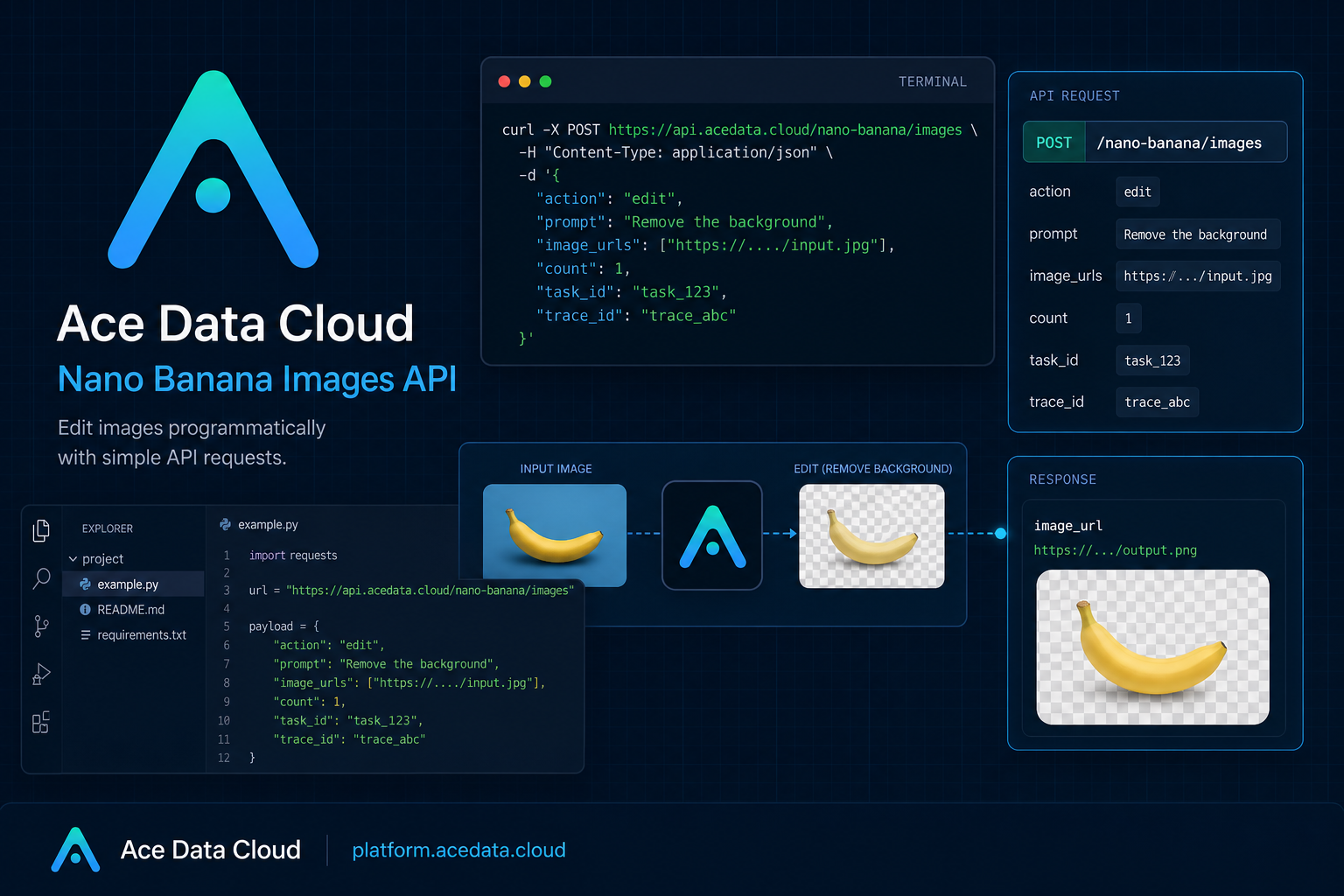The image size is (1344, 896).
Task: Open README.md in the explorer tree
Action: click(x=133, y=610)
